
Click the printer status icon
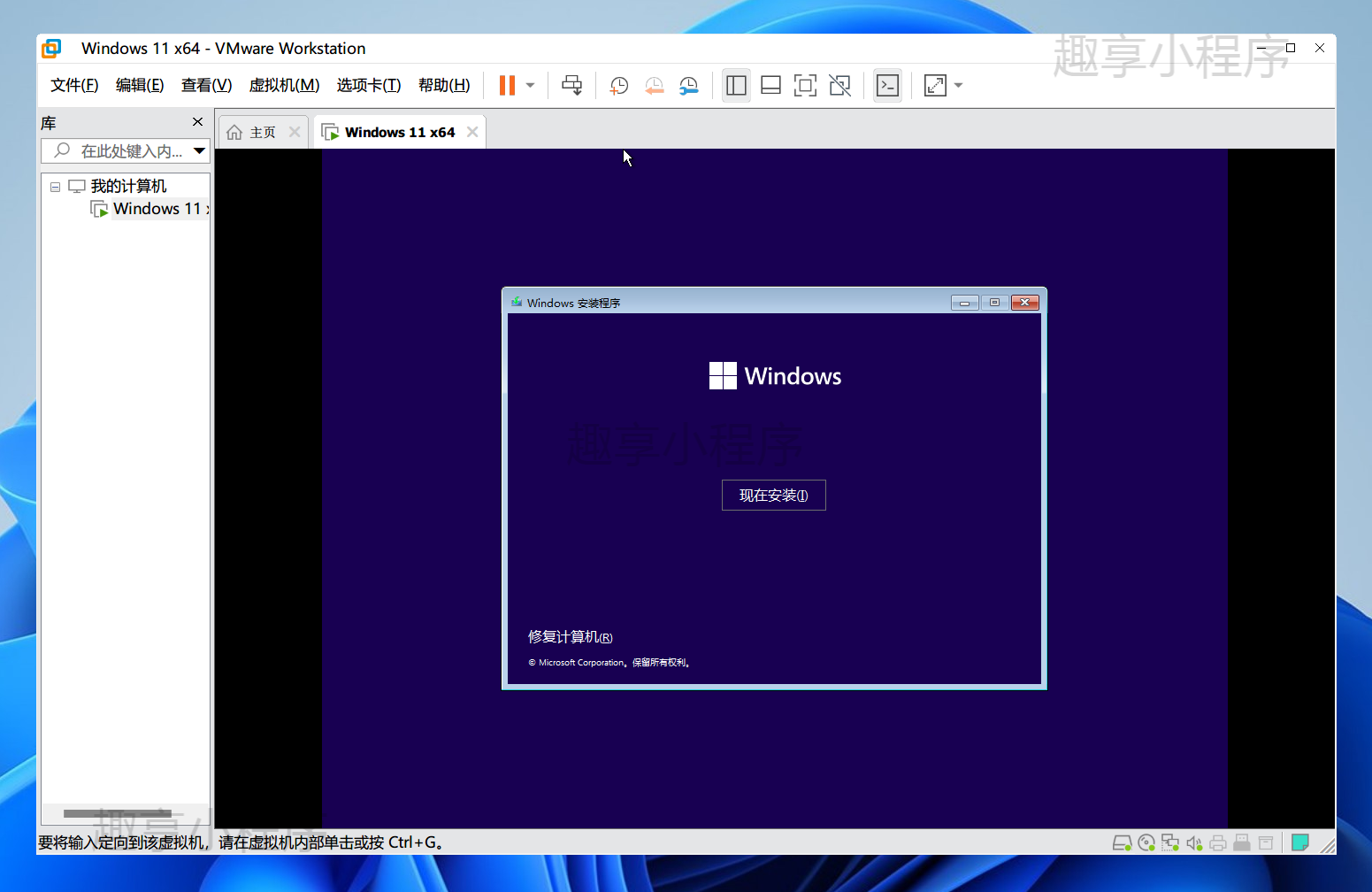pyautogui.click(x=1218, y=842)
